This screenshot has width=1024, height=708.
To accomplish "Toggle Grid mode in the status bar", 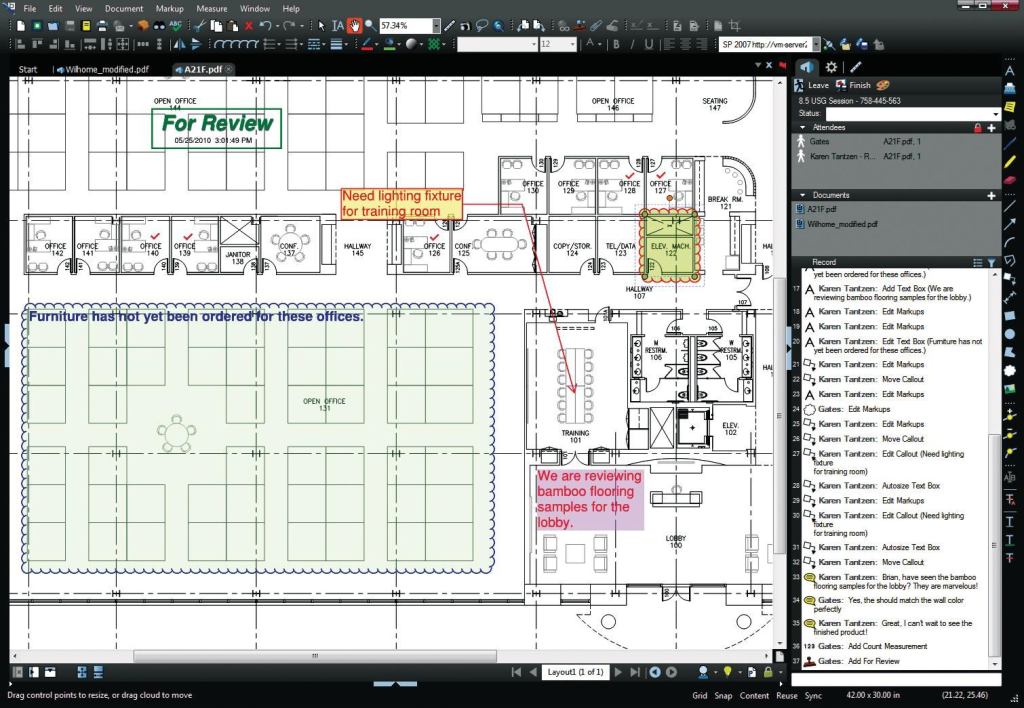I will (700, 694).
